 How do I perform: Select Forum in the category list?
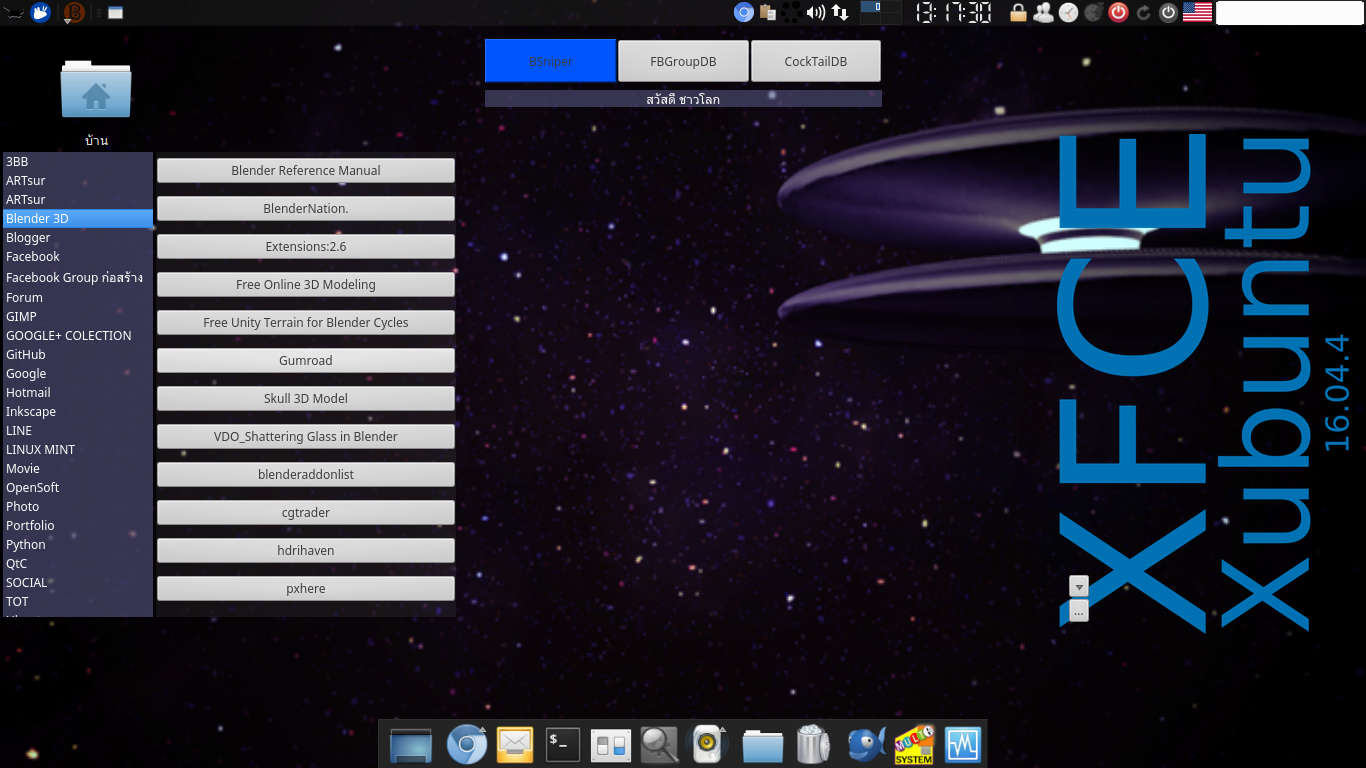click(78, 297)
